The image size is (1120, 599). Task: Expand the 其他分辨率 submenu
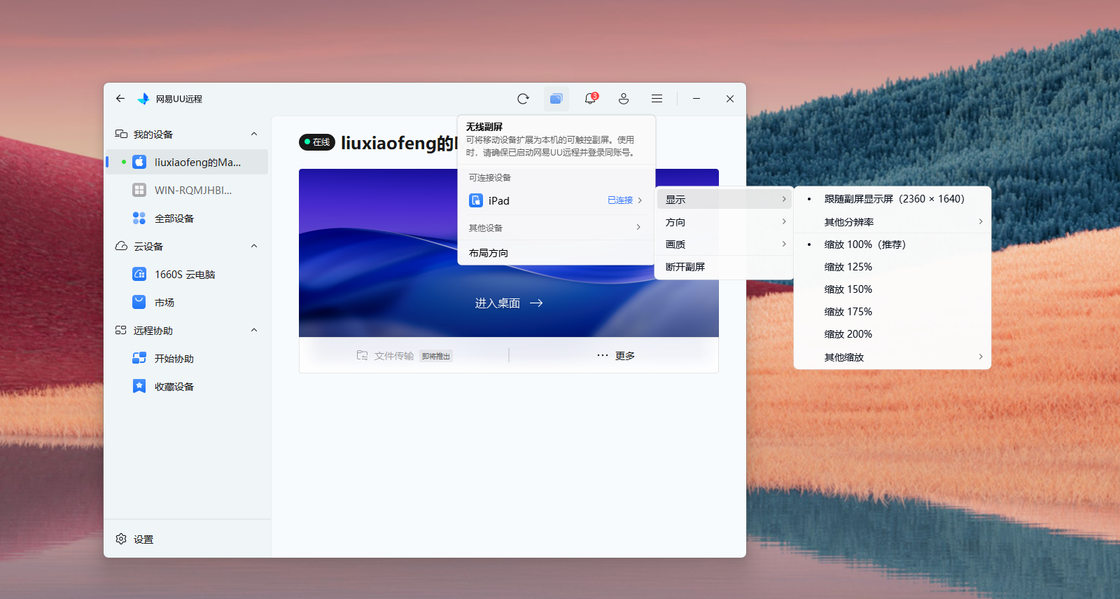pyautogui.click(x=892, y=222)
